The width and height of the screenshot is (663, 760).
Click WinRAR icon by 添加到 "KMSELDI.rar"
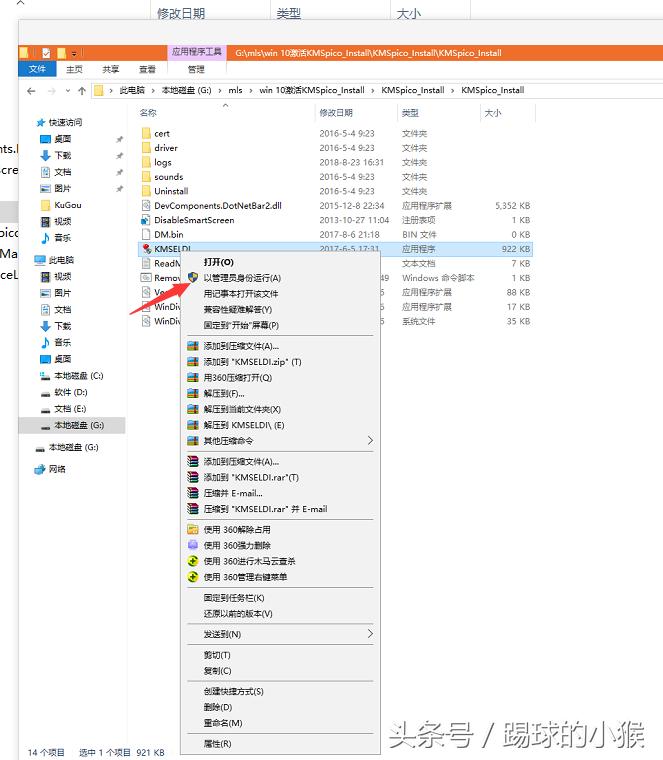(193, 477)
